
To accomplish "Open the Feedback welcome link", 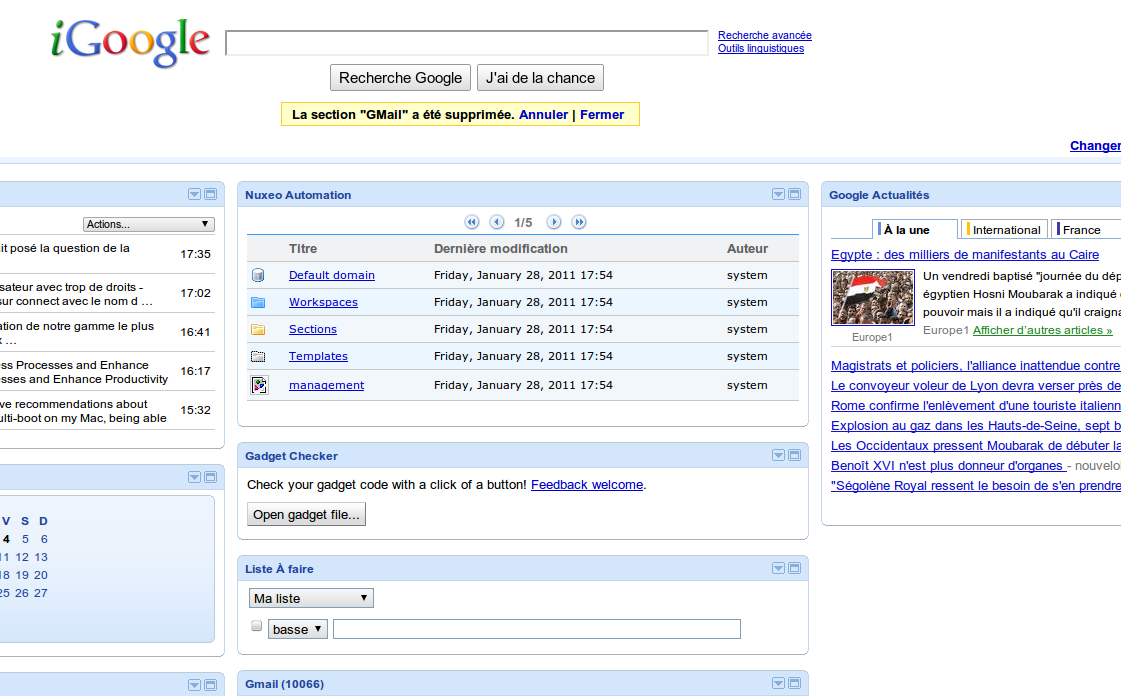I will tap(587, 484).
